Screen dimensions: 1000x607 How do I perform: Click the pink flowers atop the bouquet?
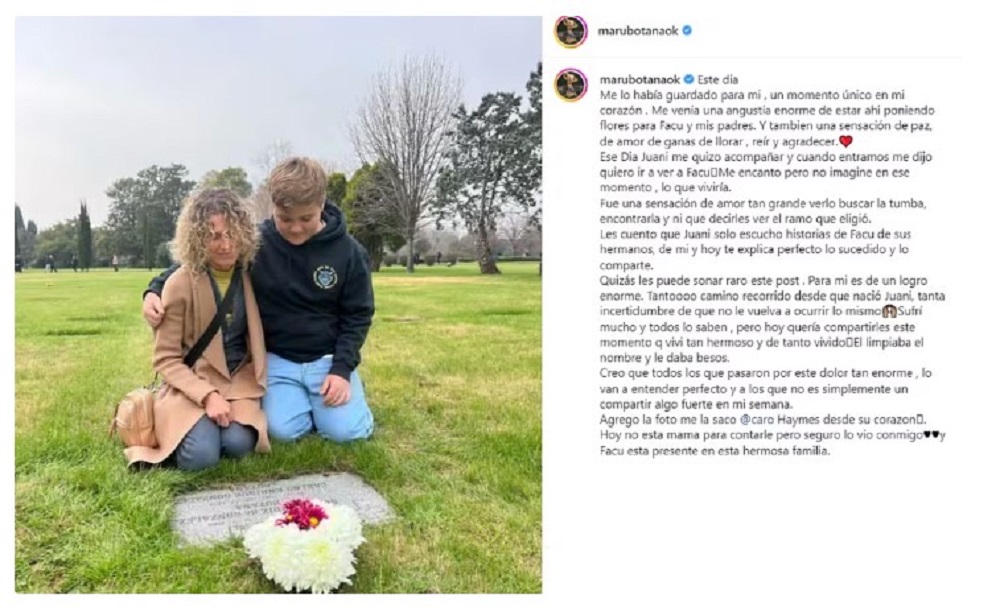tap(302, 513)
